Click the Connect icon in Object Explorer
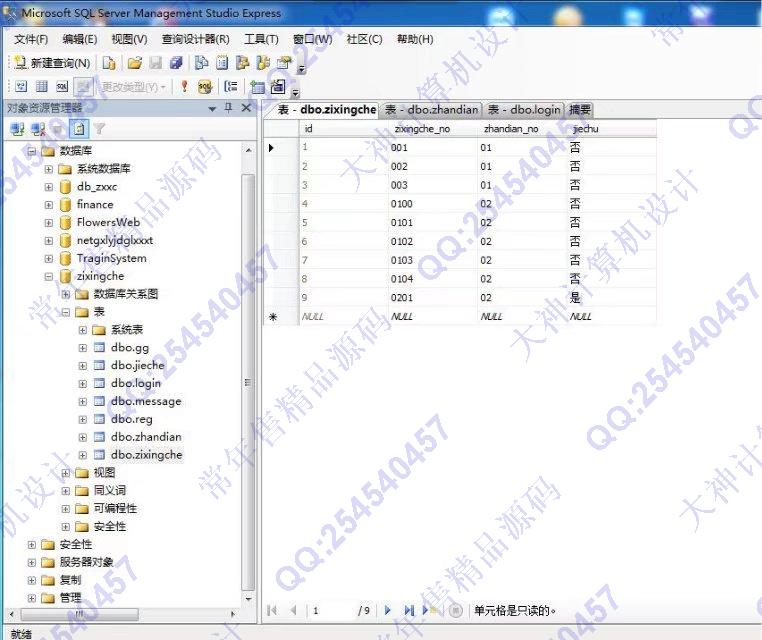762x640 pixels. pyautogui.click(x=17, y=129)
